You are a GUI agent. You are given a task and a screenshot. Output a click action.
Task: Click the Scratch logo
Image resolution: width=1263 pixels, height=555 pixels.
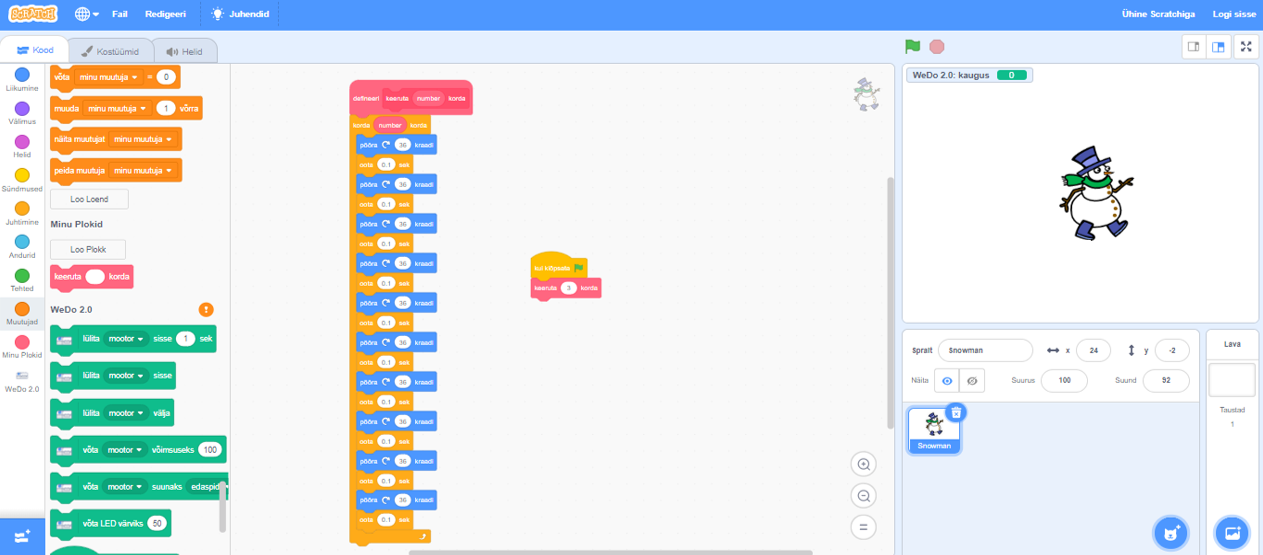(34, 14)
